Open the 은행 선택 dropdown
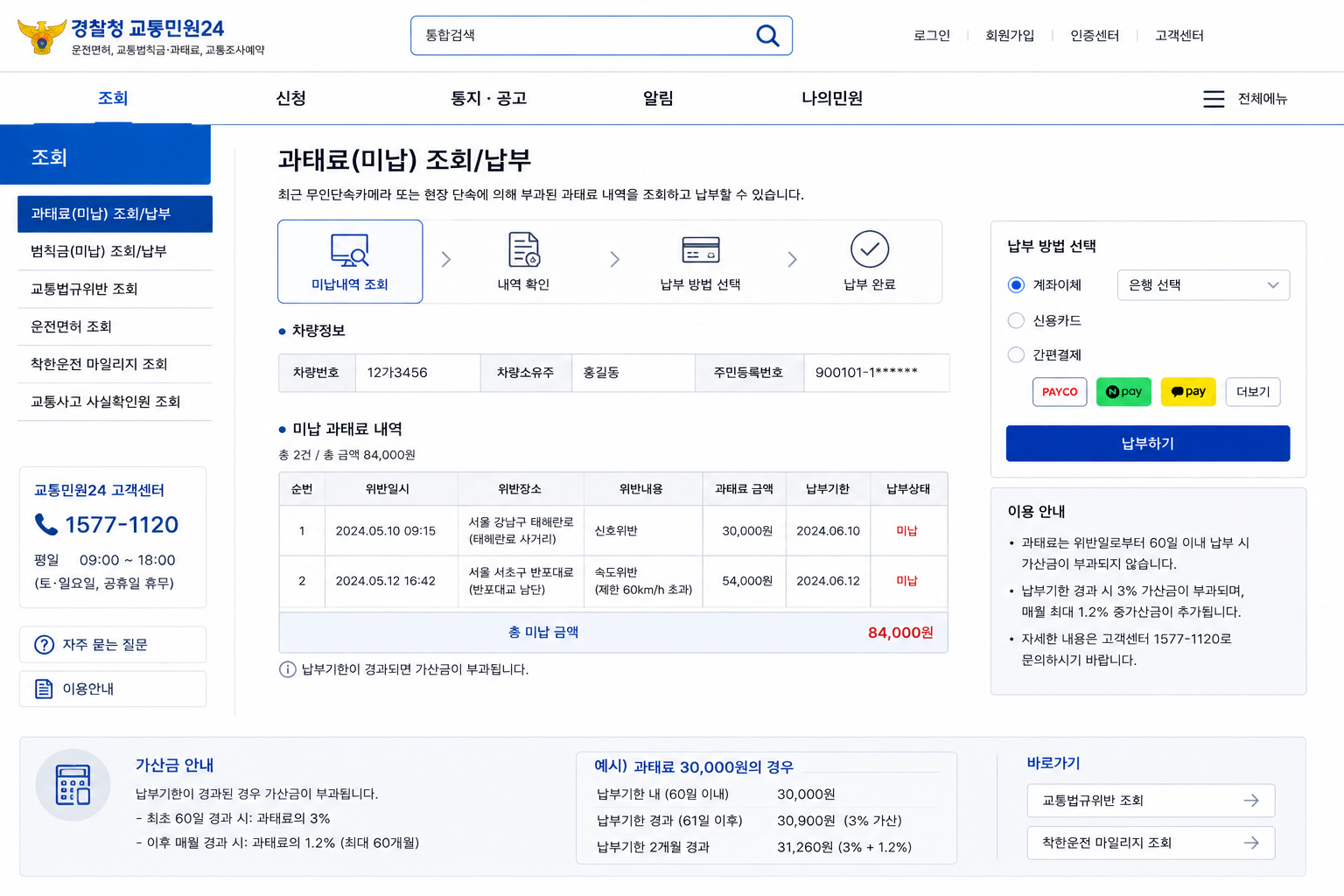This screenshot has width=1344, height=896. point(1203,284)
